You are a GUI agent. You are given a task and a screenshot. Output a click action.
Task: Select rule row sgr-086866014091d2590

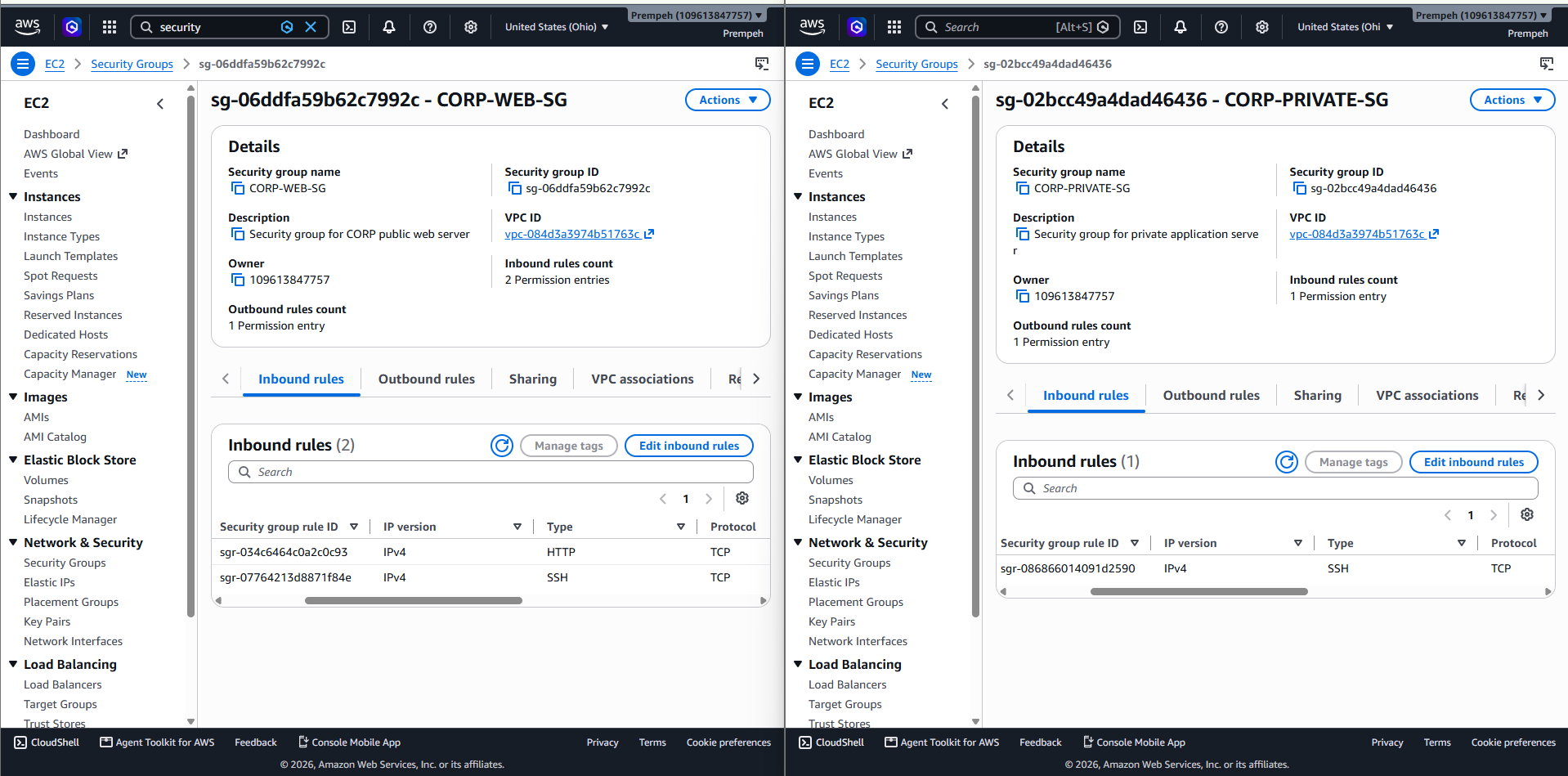pos(1275,568)
